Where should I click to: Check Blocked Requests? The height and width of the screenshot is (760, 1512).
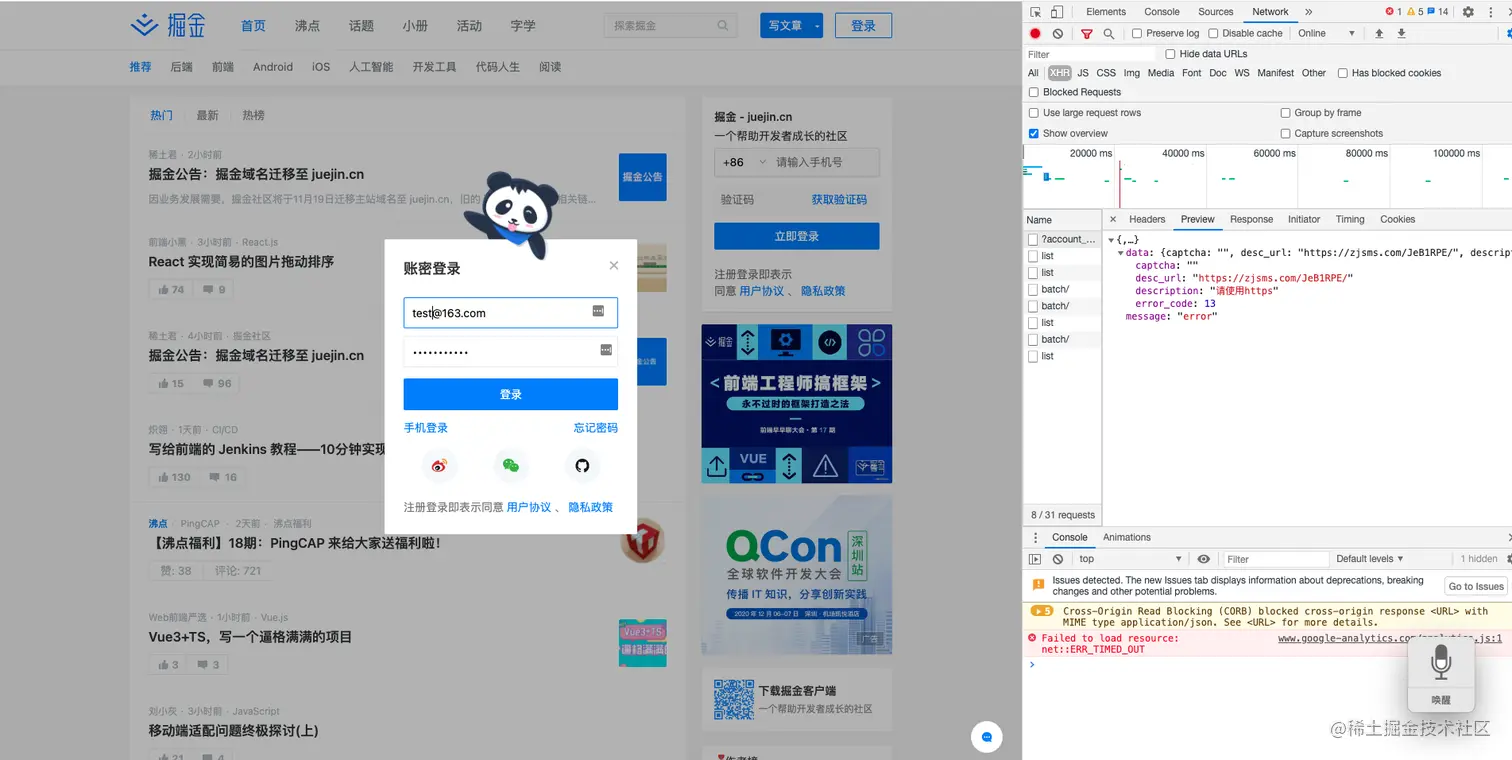(1034, 92)
